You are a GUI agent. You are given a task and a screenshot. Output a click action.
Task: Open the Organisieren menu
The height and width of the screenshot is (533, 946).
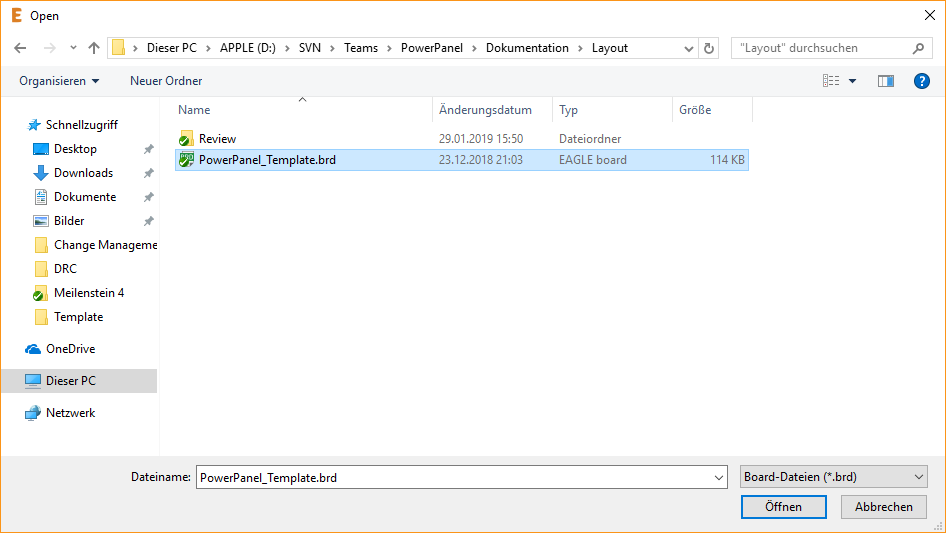coord(59,81)
